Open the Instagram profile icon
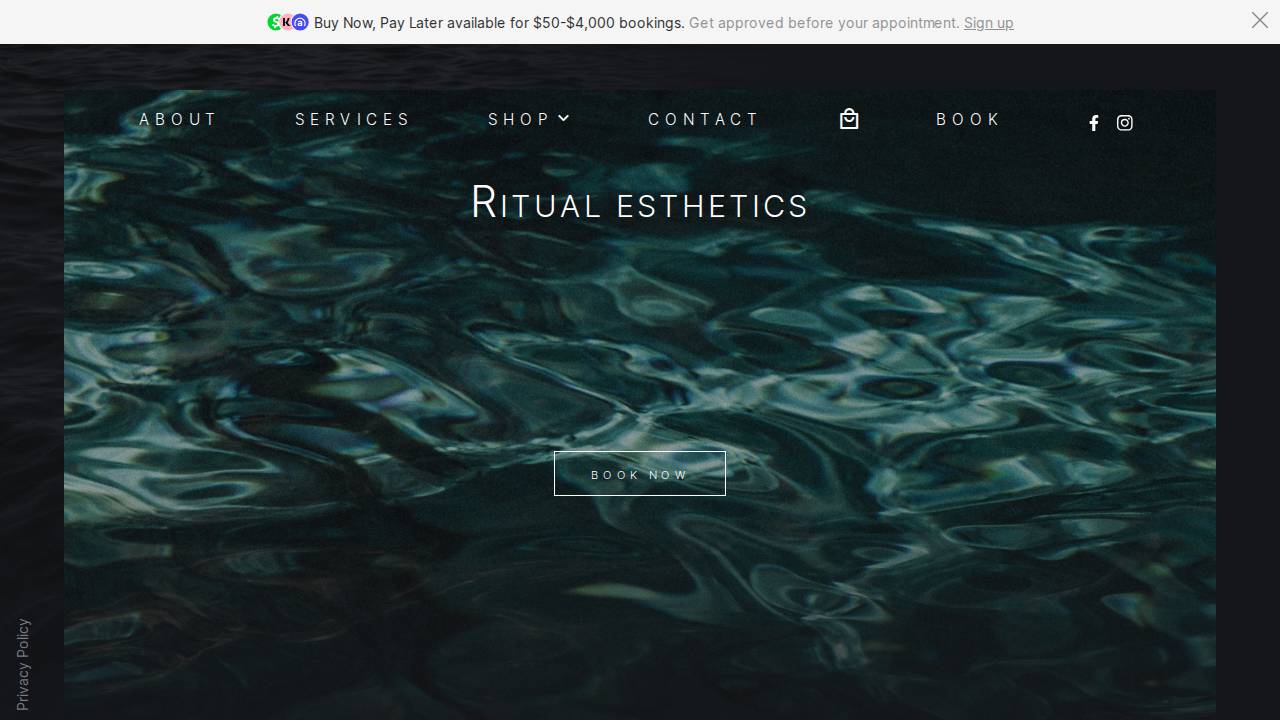Screen dimensions: 1280x720 click(1124, 123)
